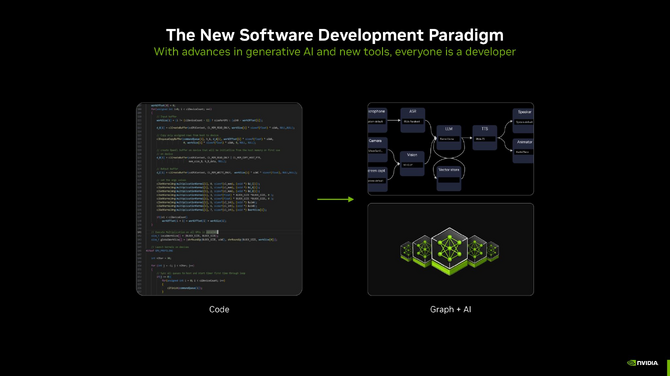Select the ASR node in the graph

(412, 120)
